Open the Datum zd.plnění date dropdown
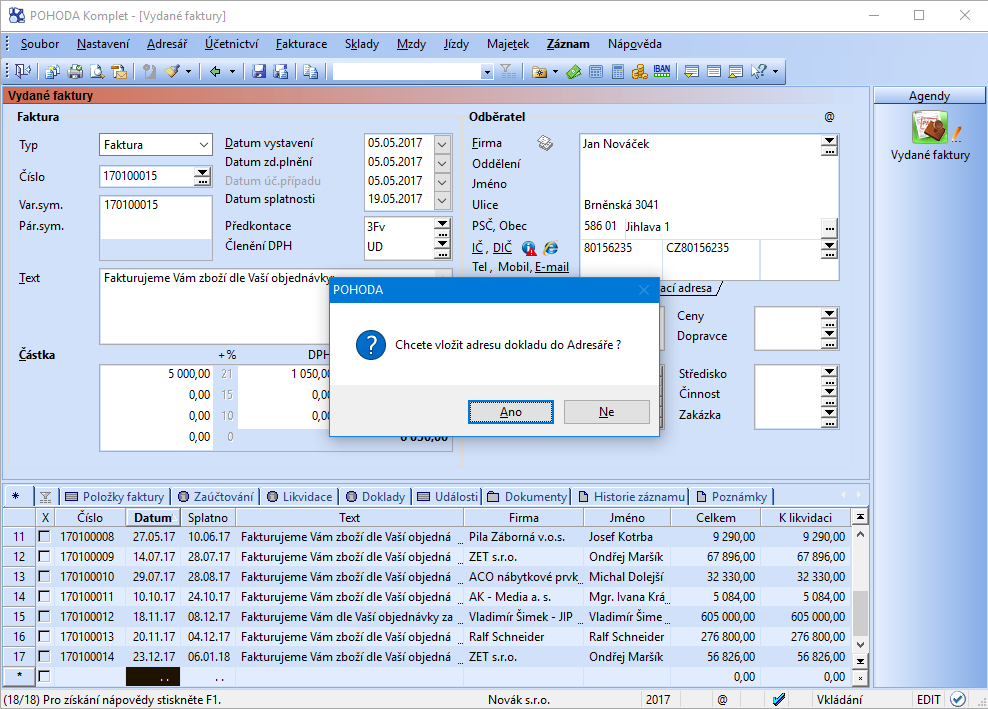The height and width of the screenshot is (709, 988). (442, 163)
